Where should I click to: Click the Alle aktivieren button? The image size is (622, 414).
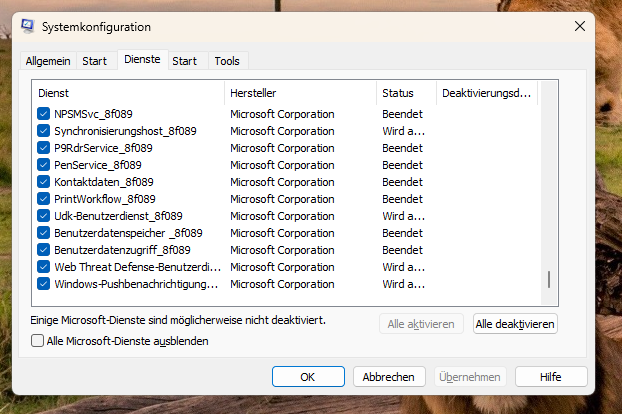[x=421, y=324]
